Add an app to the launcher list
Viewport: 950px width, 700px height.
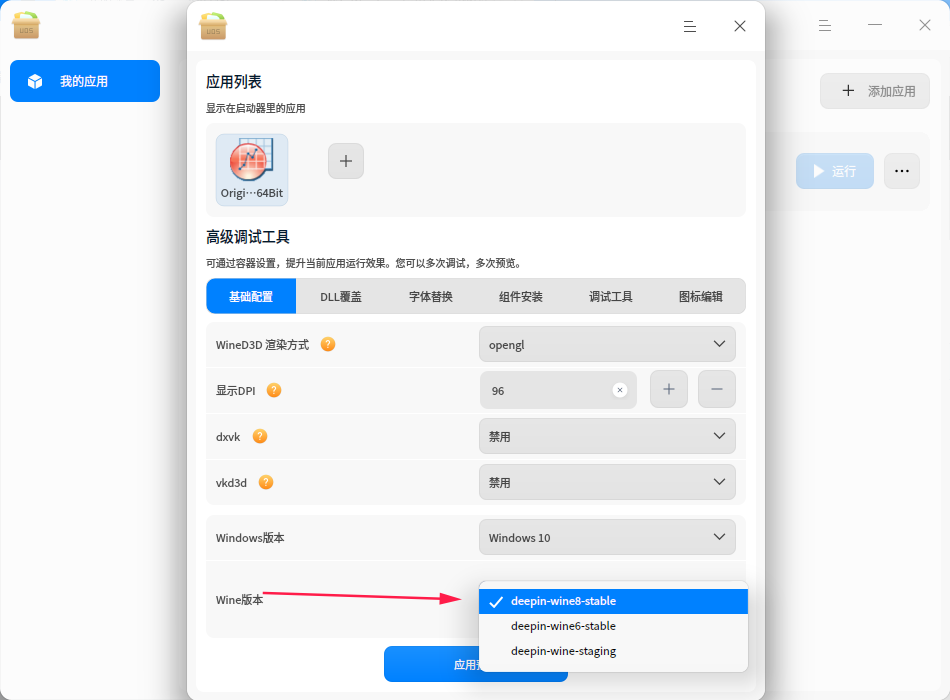click(x=346, y=161)
